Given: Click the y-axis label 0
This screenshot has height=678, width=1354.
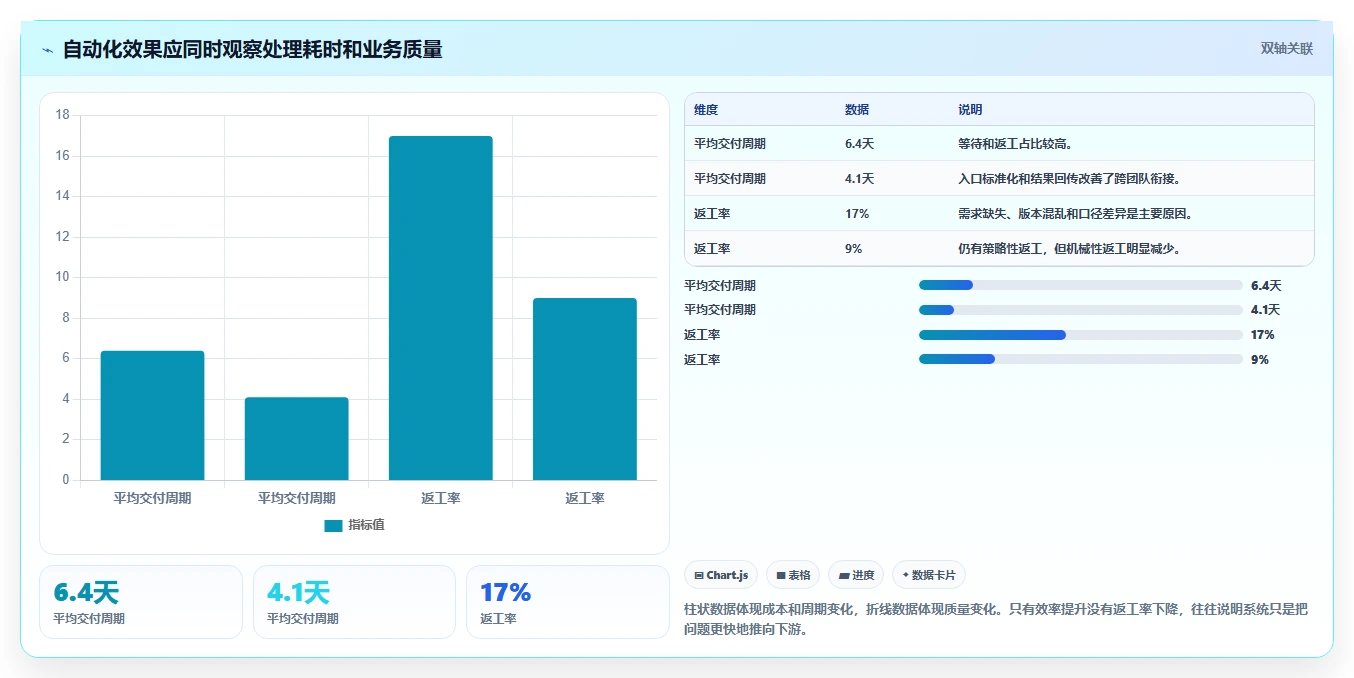Looking at the screenshot, I should click(x=66, y=480).
